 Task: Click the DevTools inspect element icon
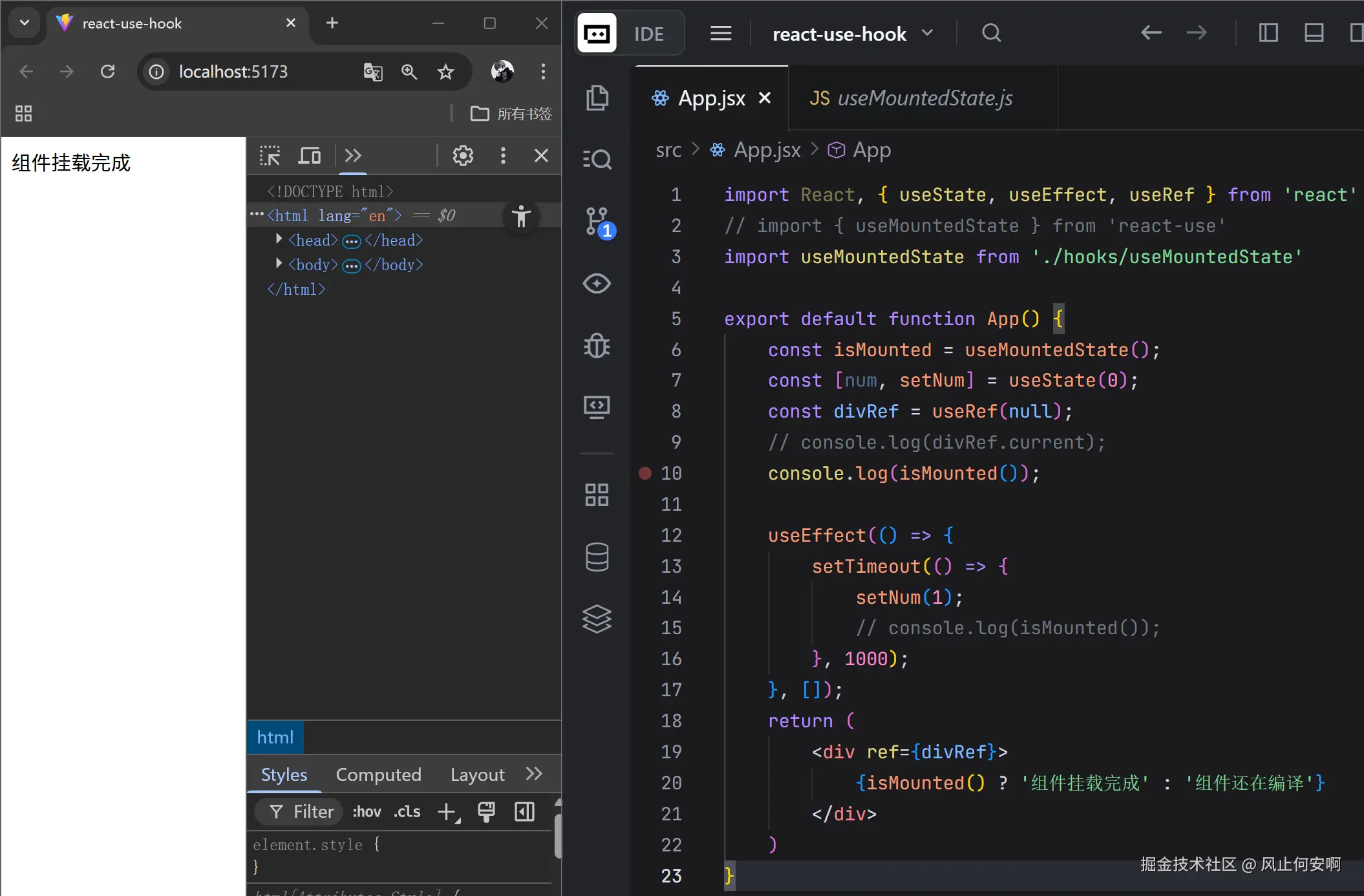click(270, 156)
